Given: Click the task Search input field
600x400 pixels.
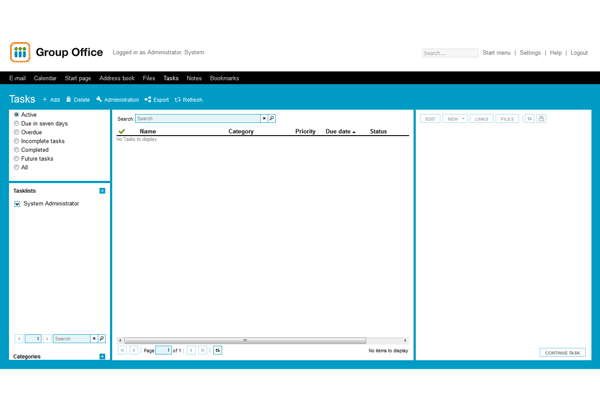Looking at the screenshot, I should (197, 119).
